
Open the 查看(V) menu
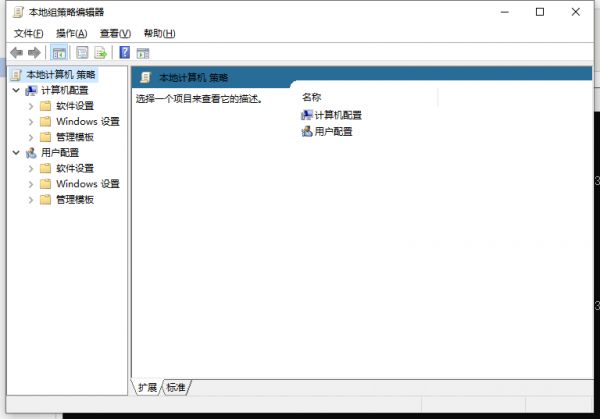tap(115, 33)
